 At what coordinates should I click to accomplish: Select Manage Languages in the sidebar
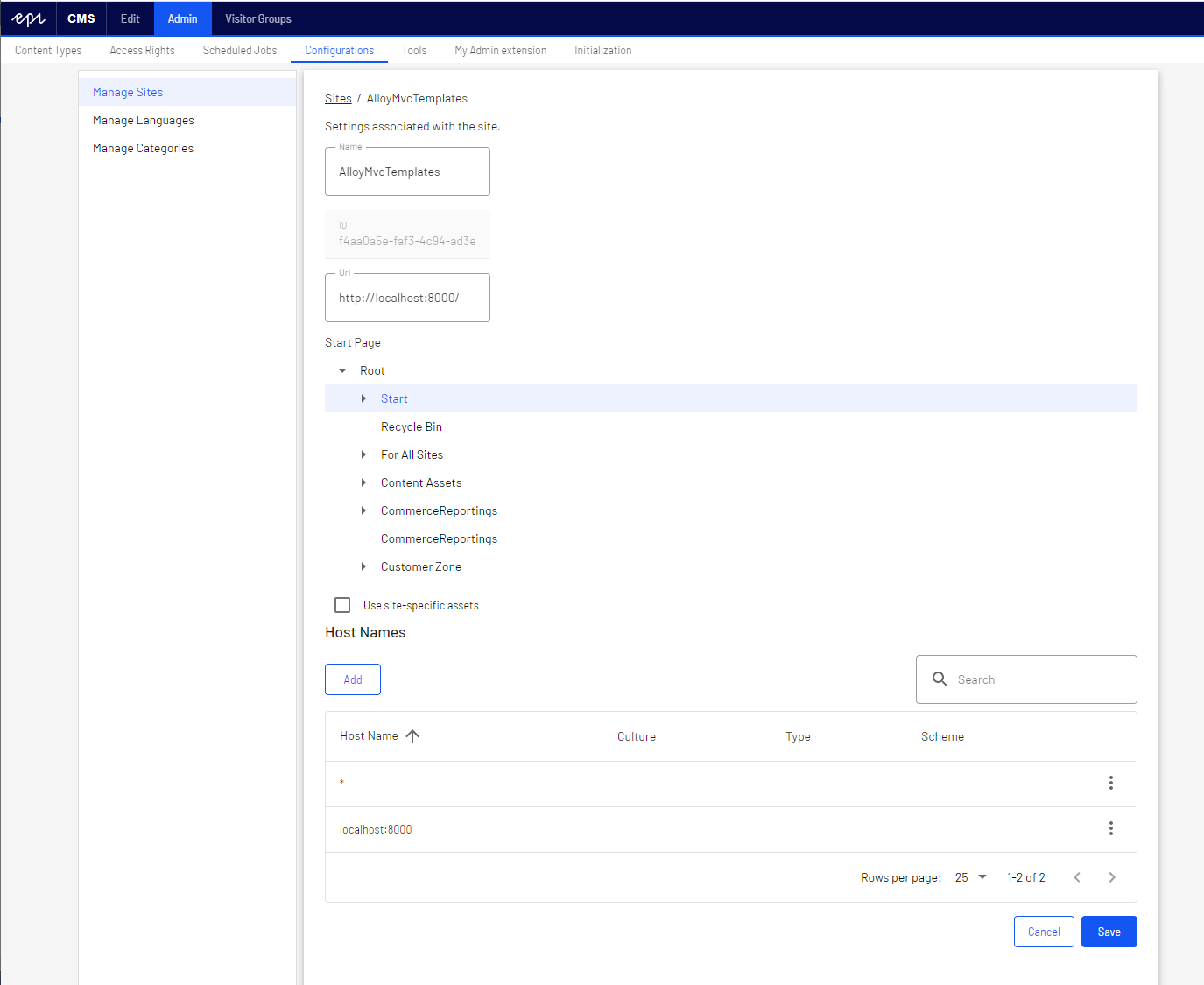pos(144,120)
